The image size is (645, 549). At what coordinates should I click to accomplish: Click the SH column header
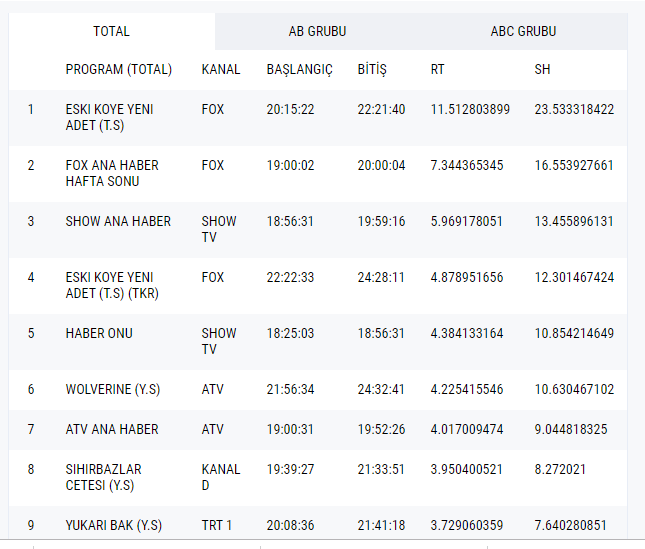click(x=542, y=69)
